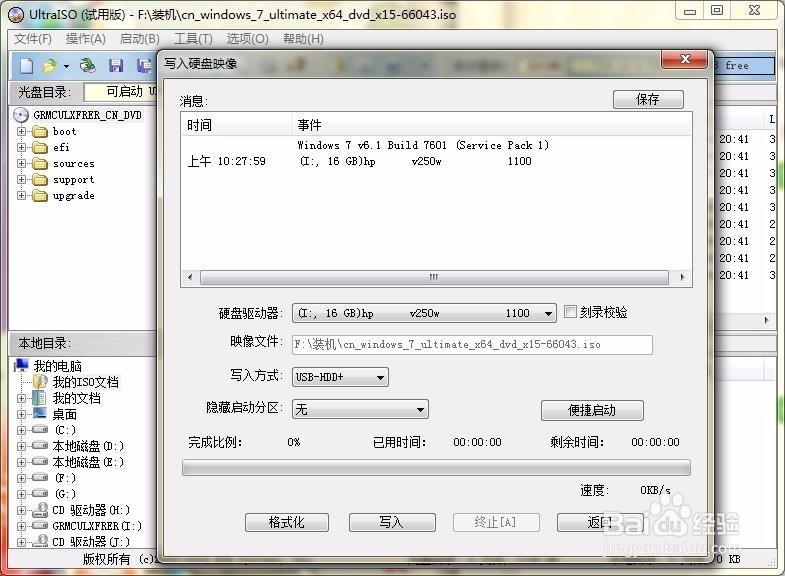
Task: Open the 选项(O) menu
Action: (247, 39)
